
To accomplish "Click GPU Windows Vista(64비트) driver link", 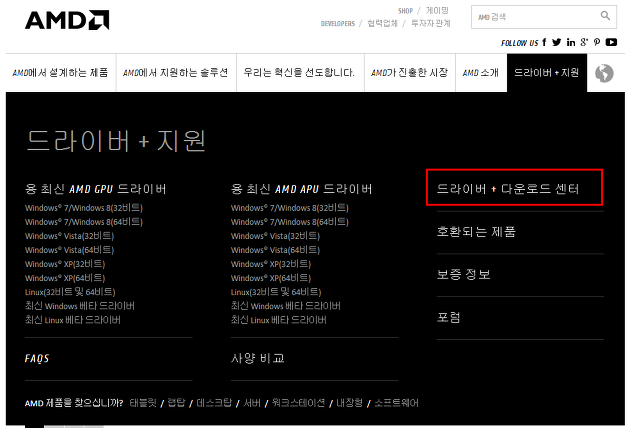I will coord(70,250).
